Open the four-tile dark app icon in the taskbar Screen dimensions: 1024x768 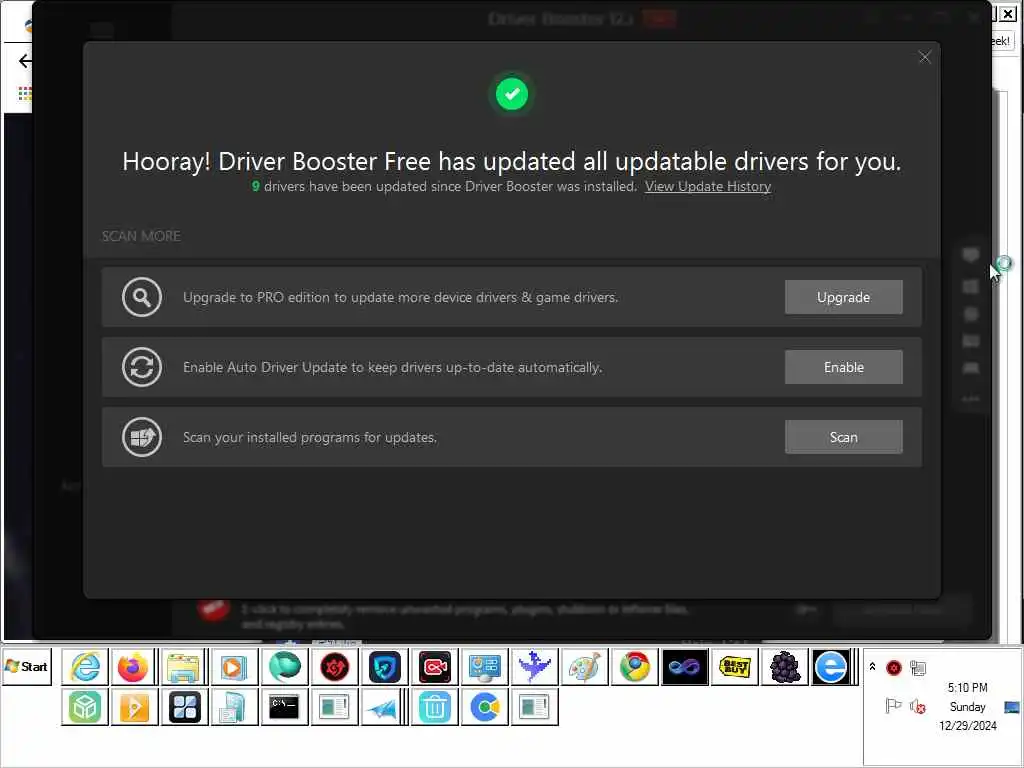pos(185,707)
